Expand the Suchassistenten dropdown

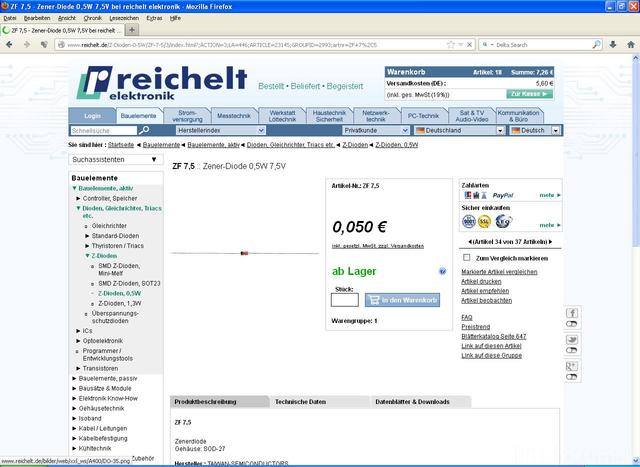[x=115, y=159]
